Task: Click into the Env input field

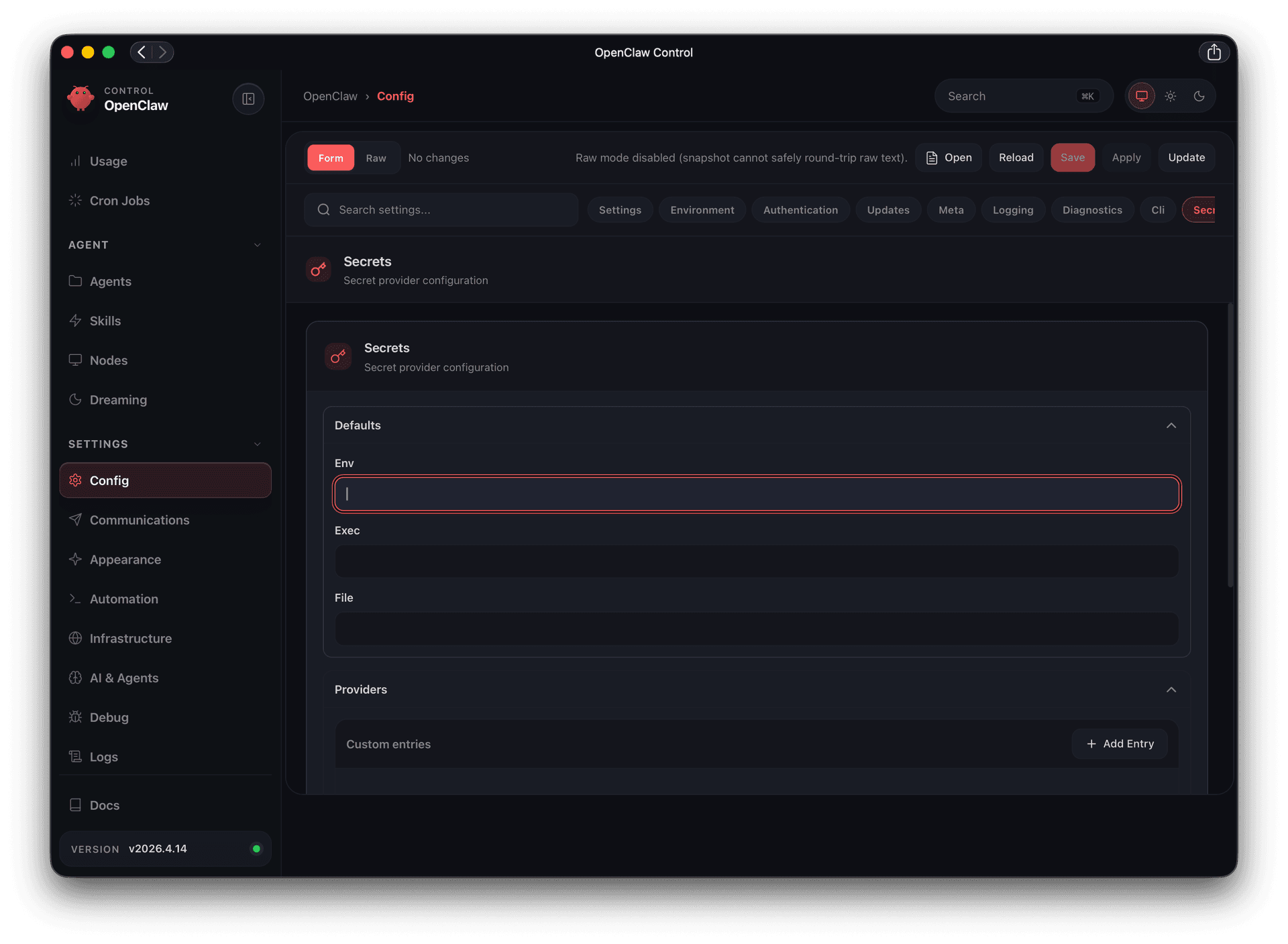Action: click(757, 494)
